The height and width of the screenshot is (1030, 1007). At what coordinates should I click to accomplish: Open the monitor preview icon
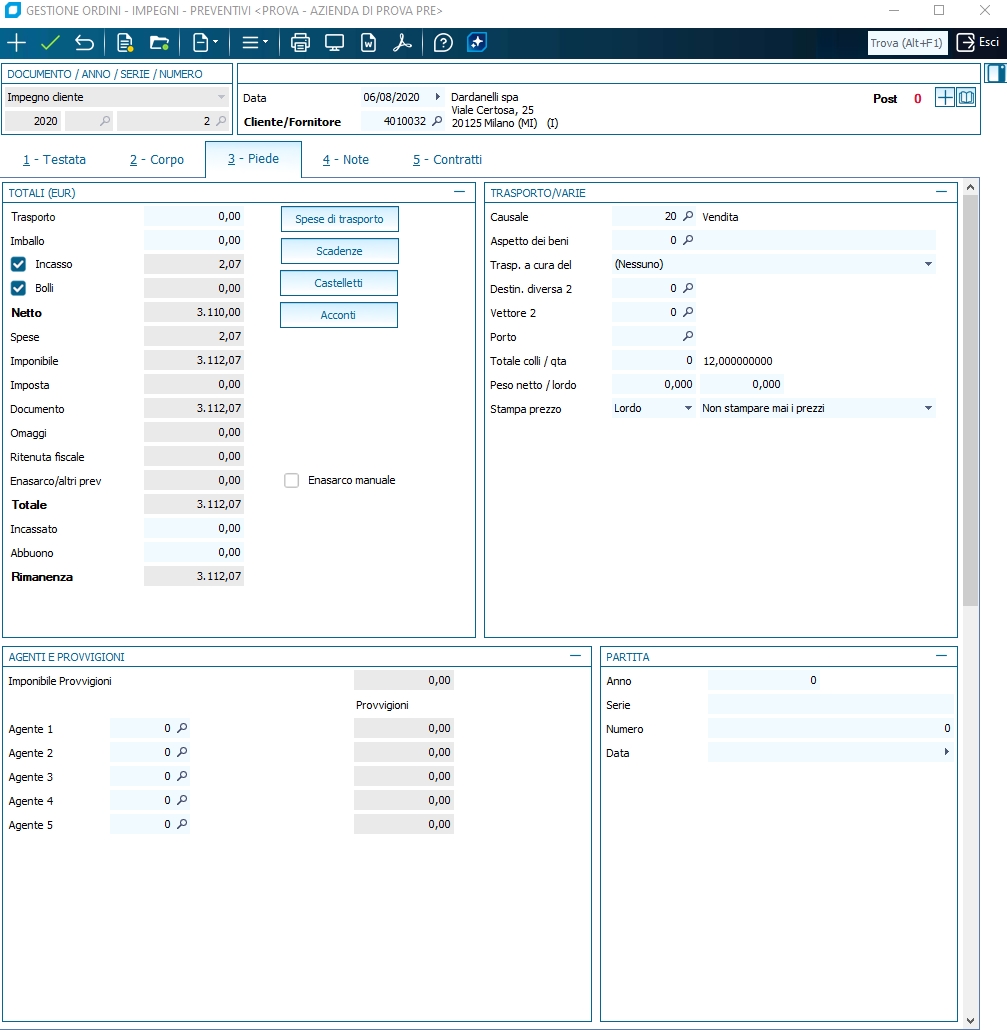point(334,43)
